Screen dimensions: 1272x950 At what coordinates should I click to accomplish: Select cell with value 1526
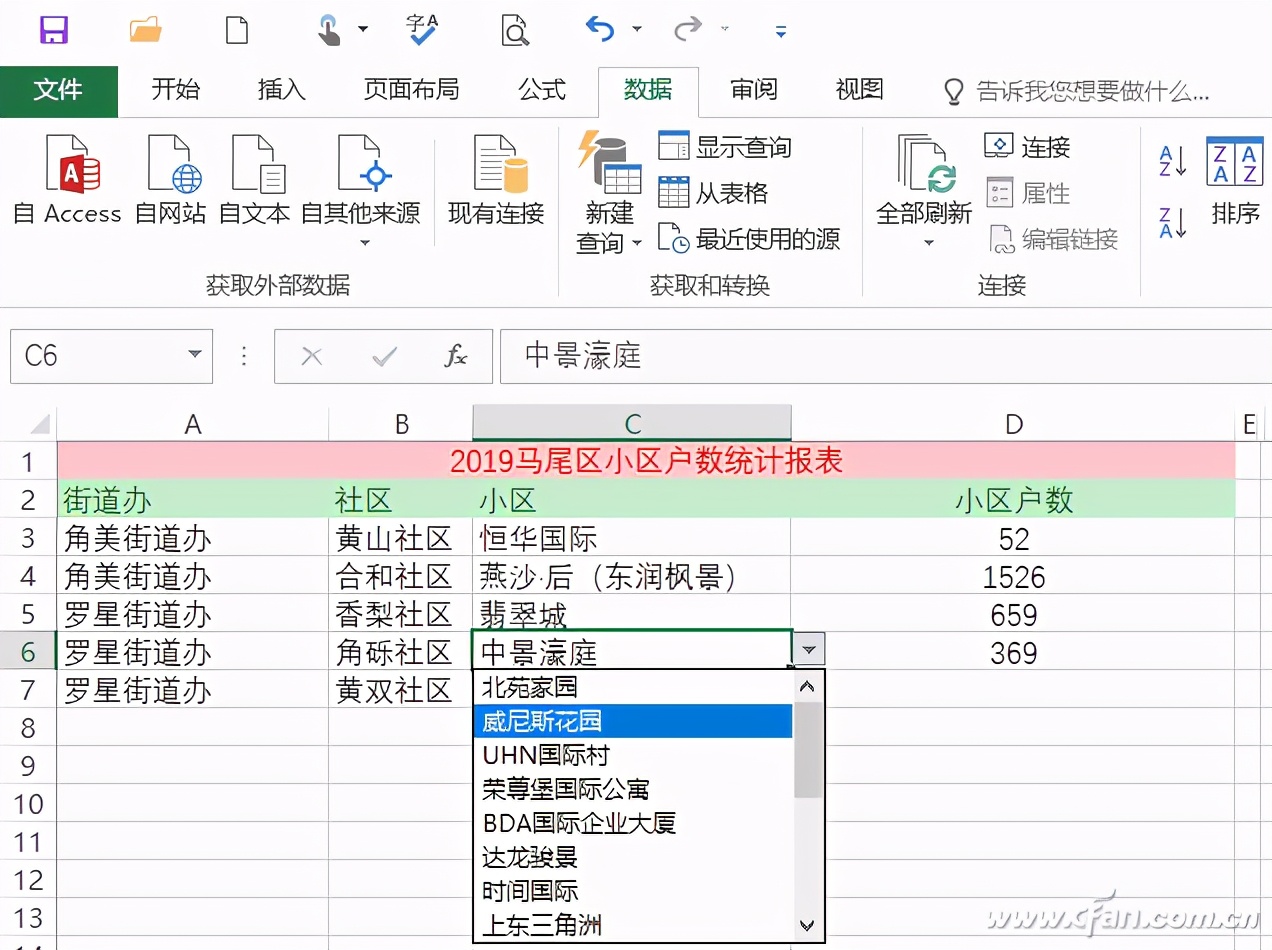pos(1013,576)
